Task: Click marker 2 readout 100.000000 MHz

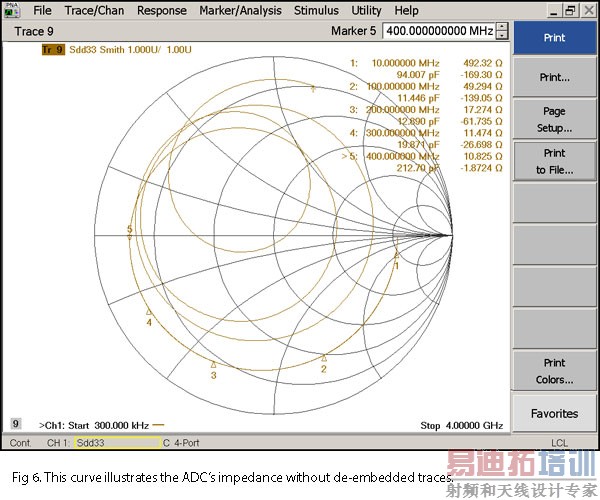Action: (x=403, y=86)
